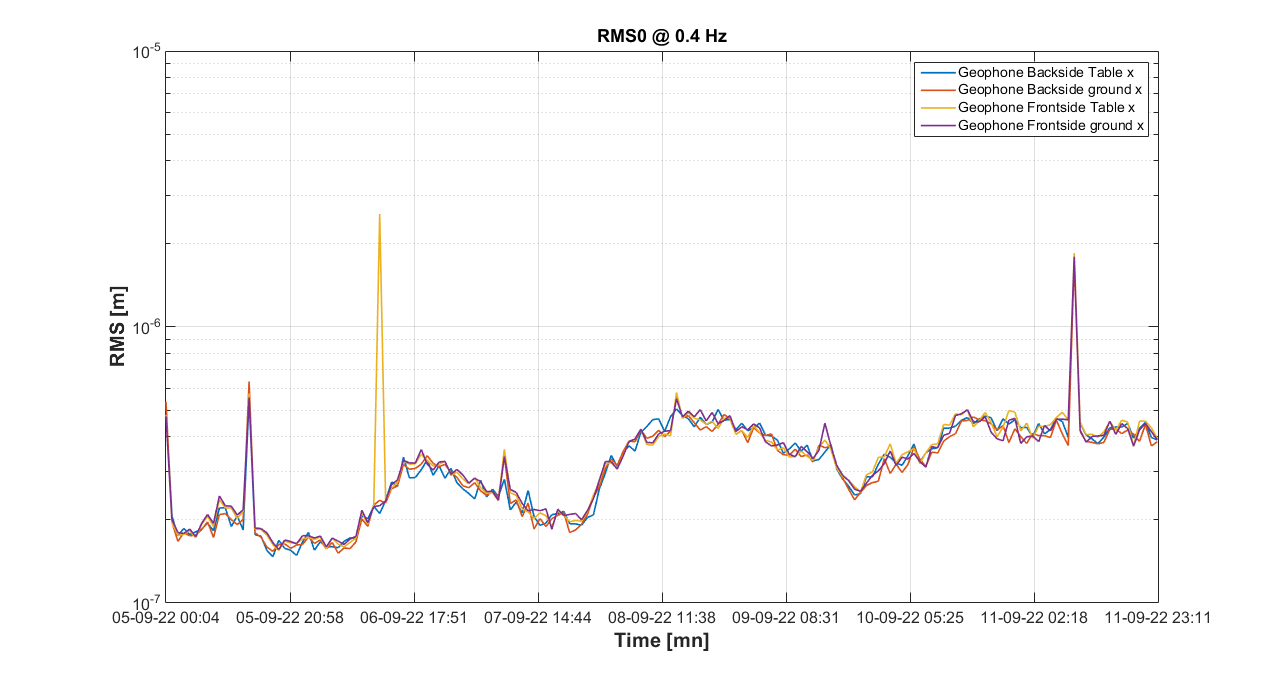Click the y-axis label RMS [m]
Image resolution: width=1280 pixels, height=677 pixels.
(x=118, y=327)
